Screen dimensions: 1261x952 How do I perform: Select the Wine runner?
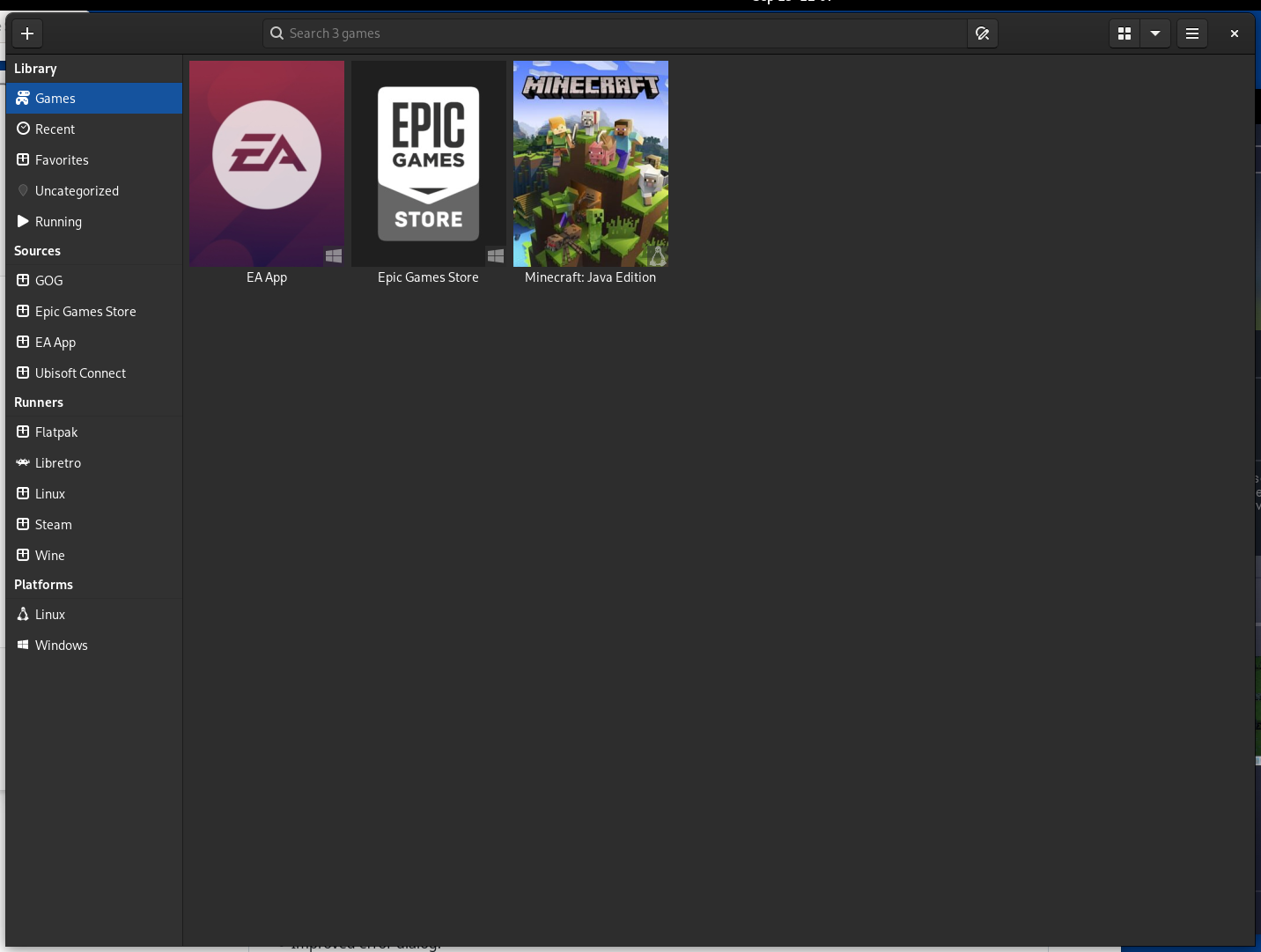coord(49,556)
